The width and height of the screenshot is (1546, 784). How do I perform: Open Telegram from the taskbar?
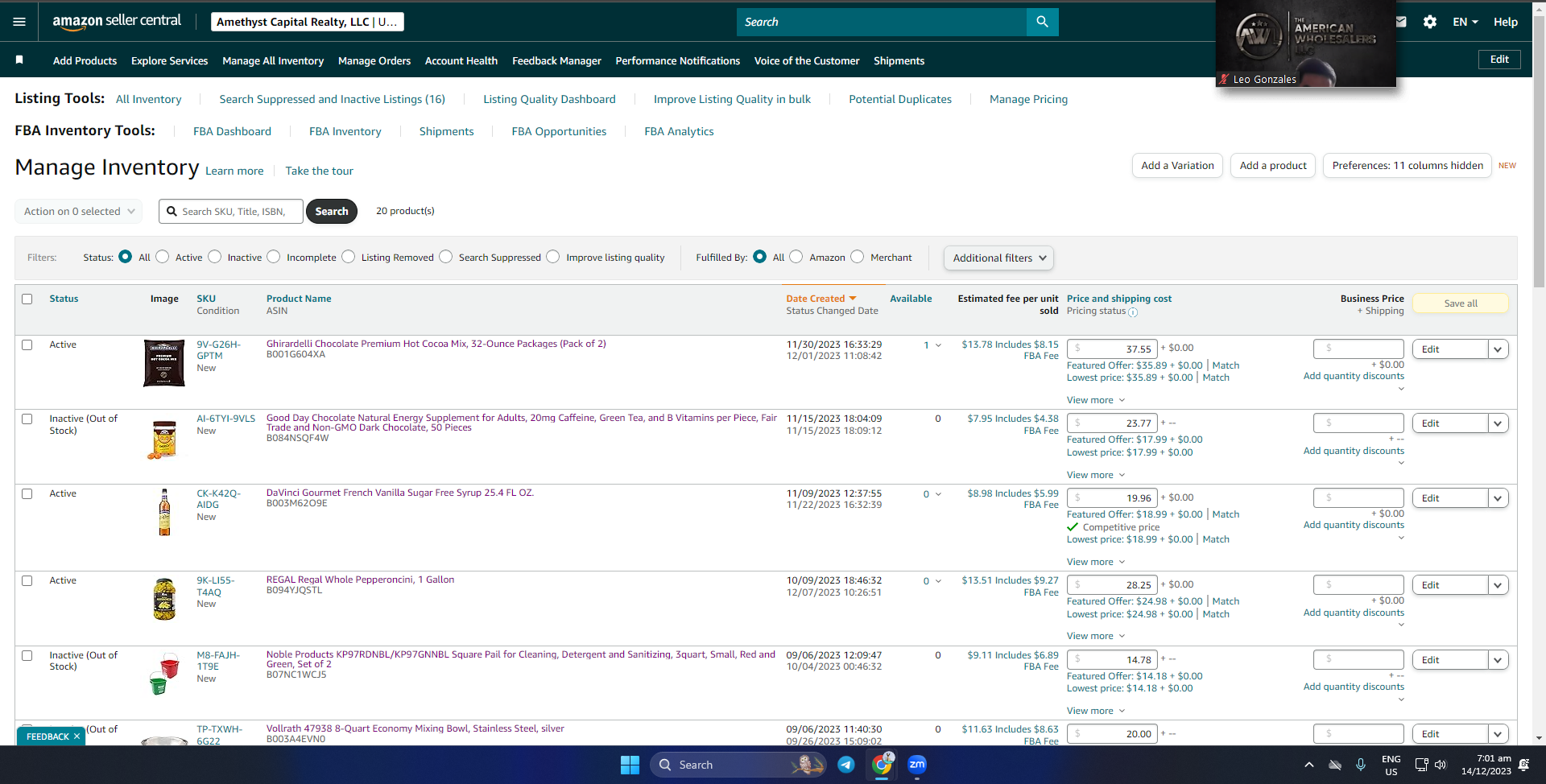point(846,765)
